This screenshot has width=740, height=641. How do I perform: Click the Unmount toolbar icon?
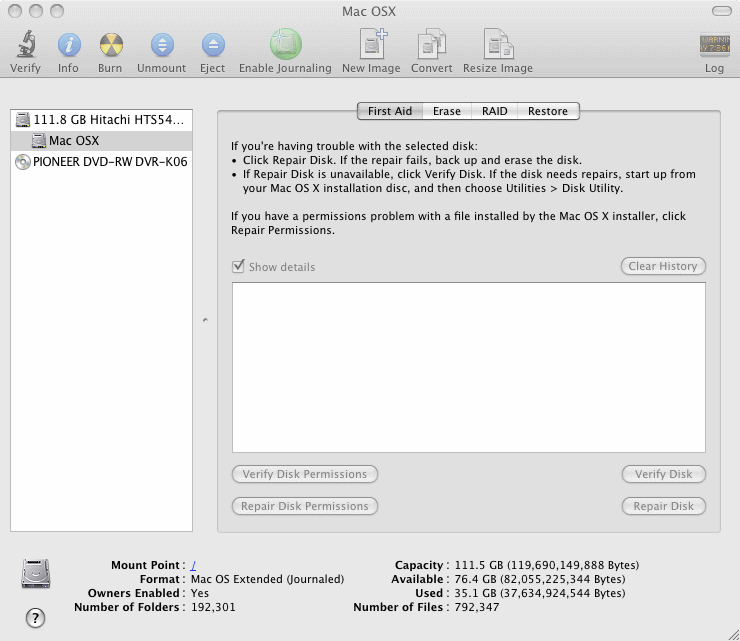(162, 45)
